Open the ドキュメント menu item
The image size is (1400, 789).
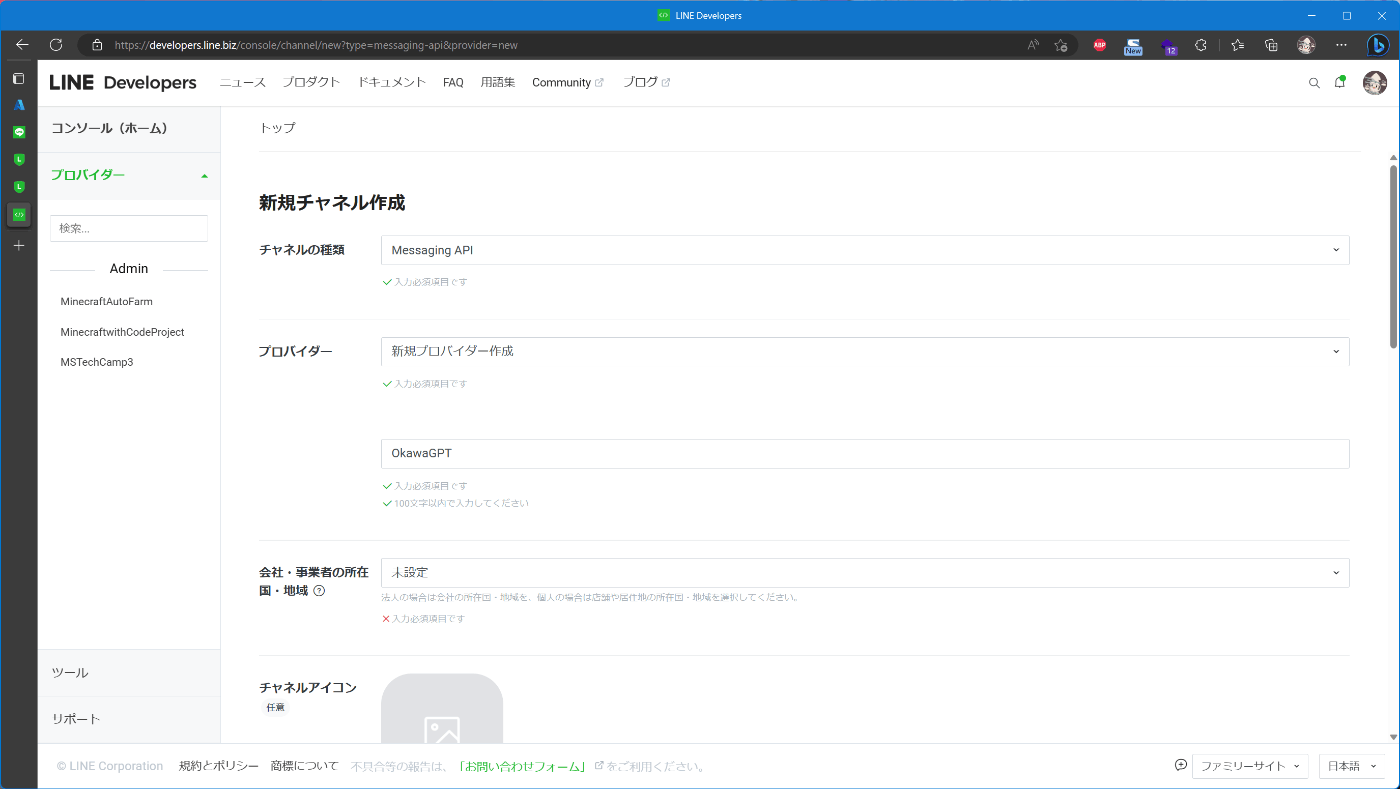click(x=392, y=83)
